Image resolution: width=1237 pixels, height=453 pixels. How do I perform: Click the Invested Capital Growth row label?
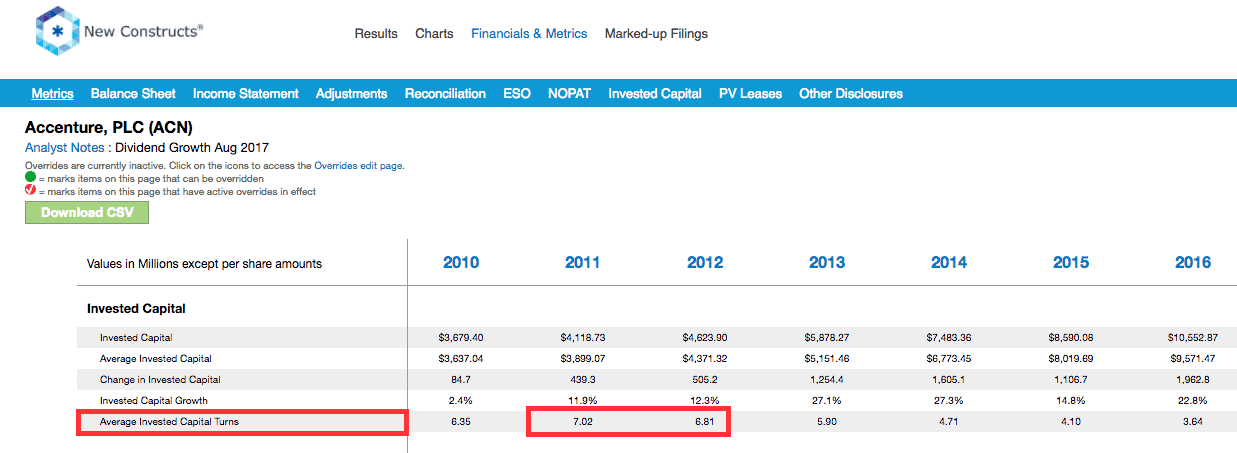pyautogui.click(x=154, y=401)
